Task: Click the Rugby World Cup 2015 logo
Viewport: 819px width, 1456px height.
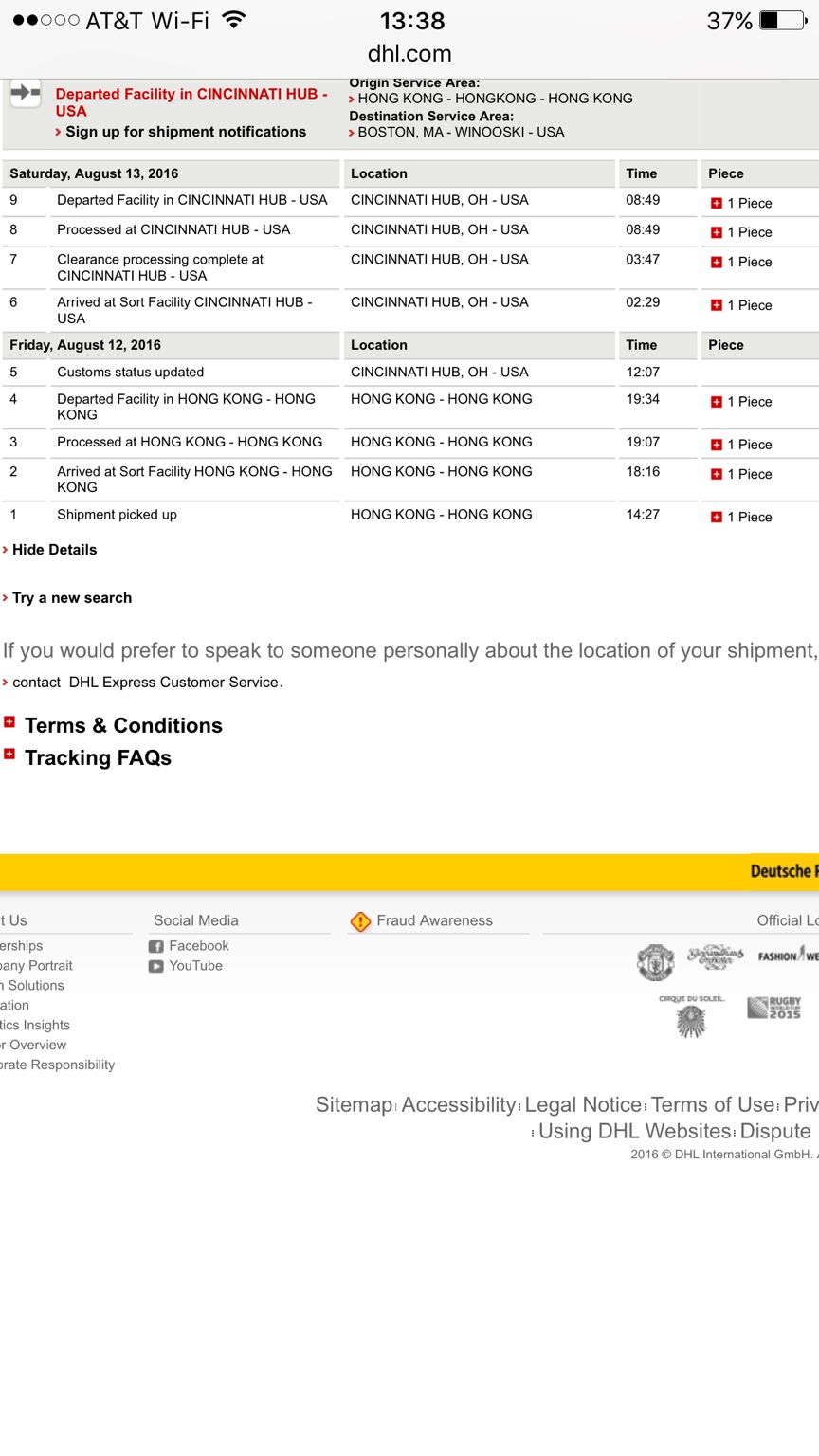Action: pos(774,1008)
